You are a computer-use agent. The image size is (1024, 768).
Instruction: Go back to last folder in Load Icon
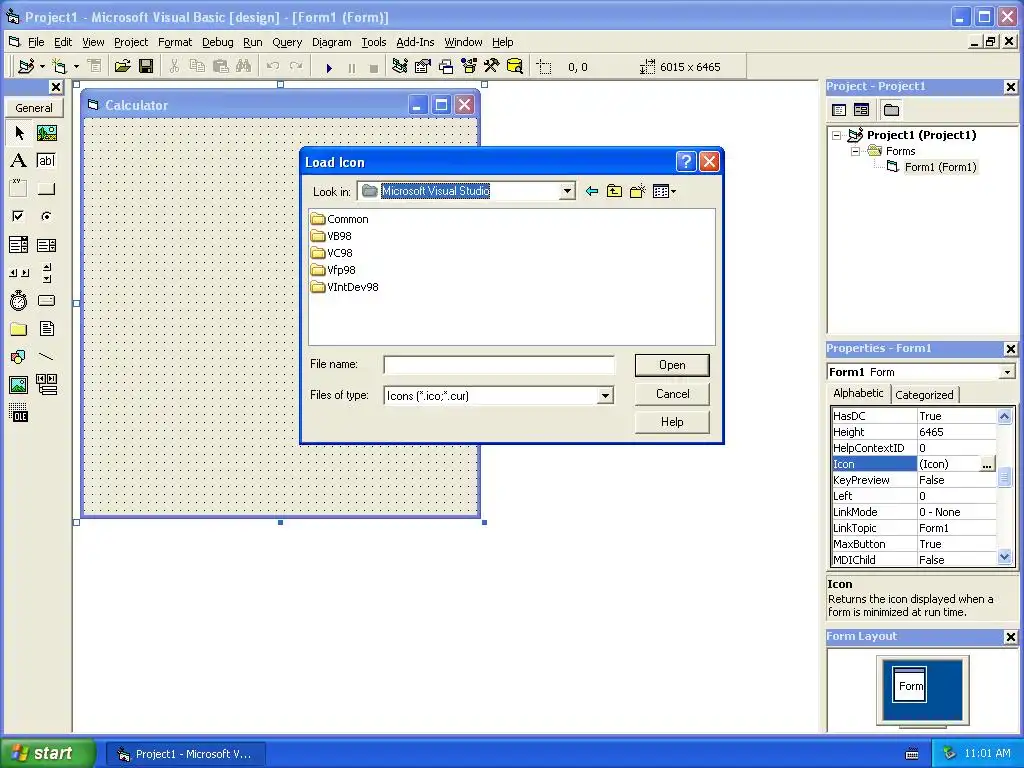tap(592, 191)
